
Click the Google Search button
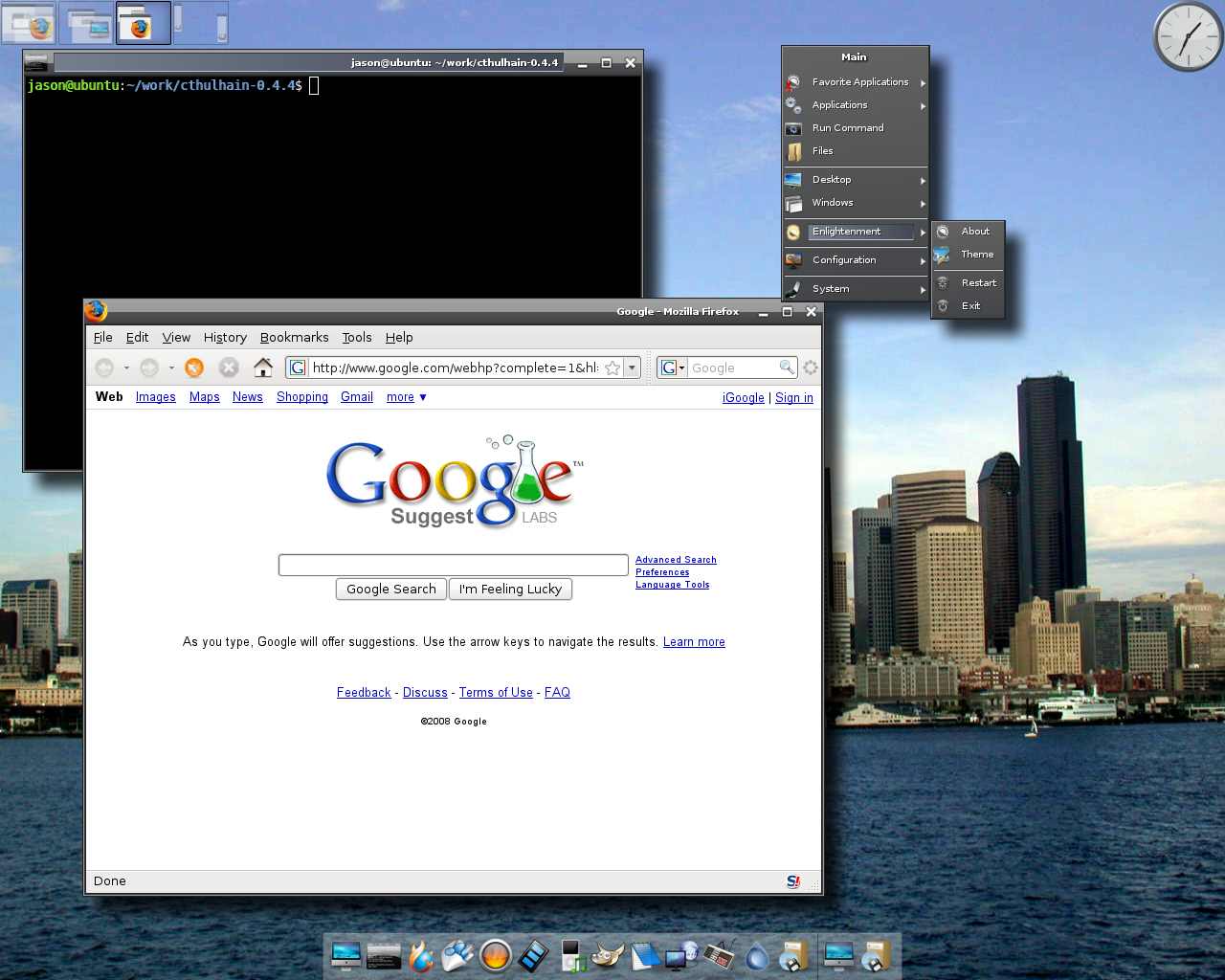pos(391,590)
